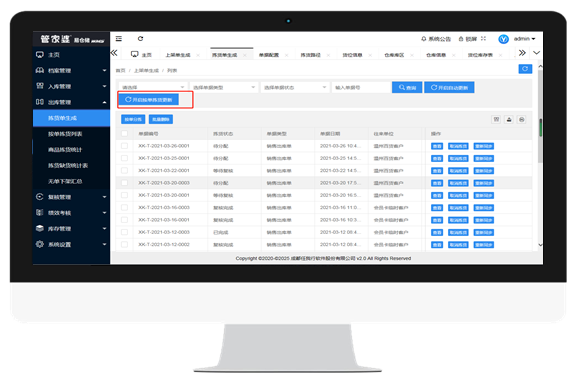Viewport: 576px width, 378px height.
Task: Click the 系统设置 gear icon in the sidebar
Action: point(40,244)
